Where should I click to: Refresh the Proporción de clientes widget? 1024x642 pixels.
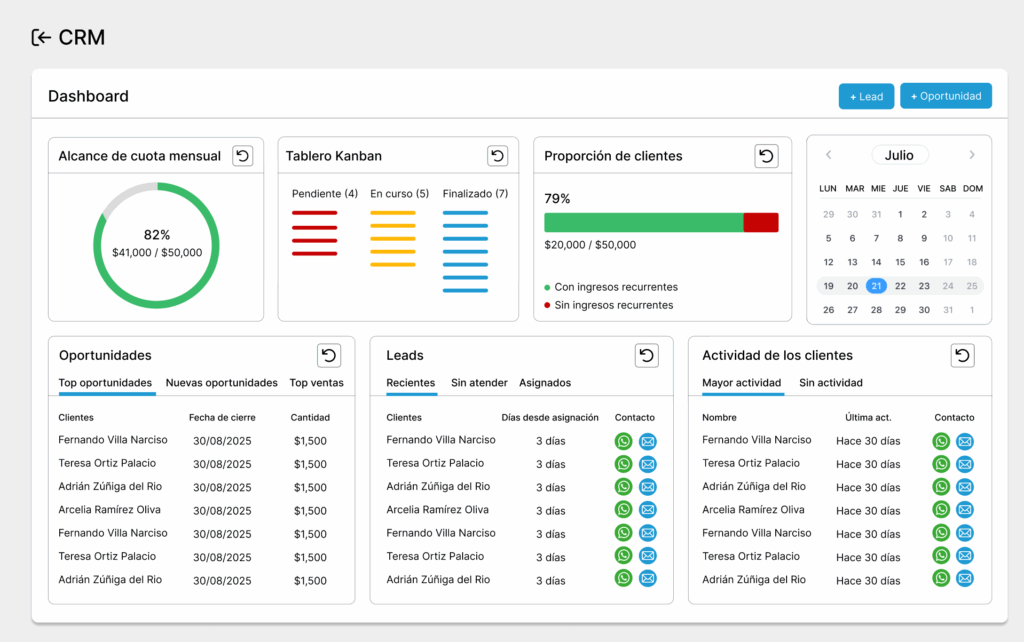pos(766,156)
